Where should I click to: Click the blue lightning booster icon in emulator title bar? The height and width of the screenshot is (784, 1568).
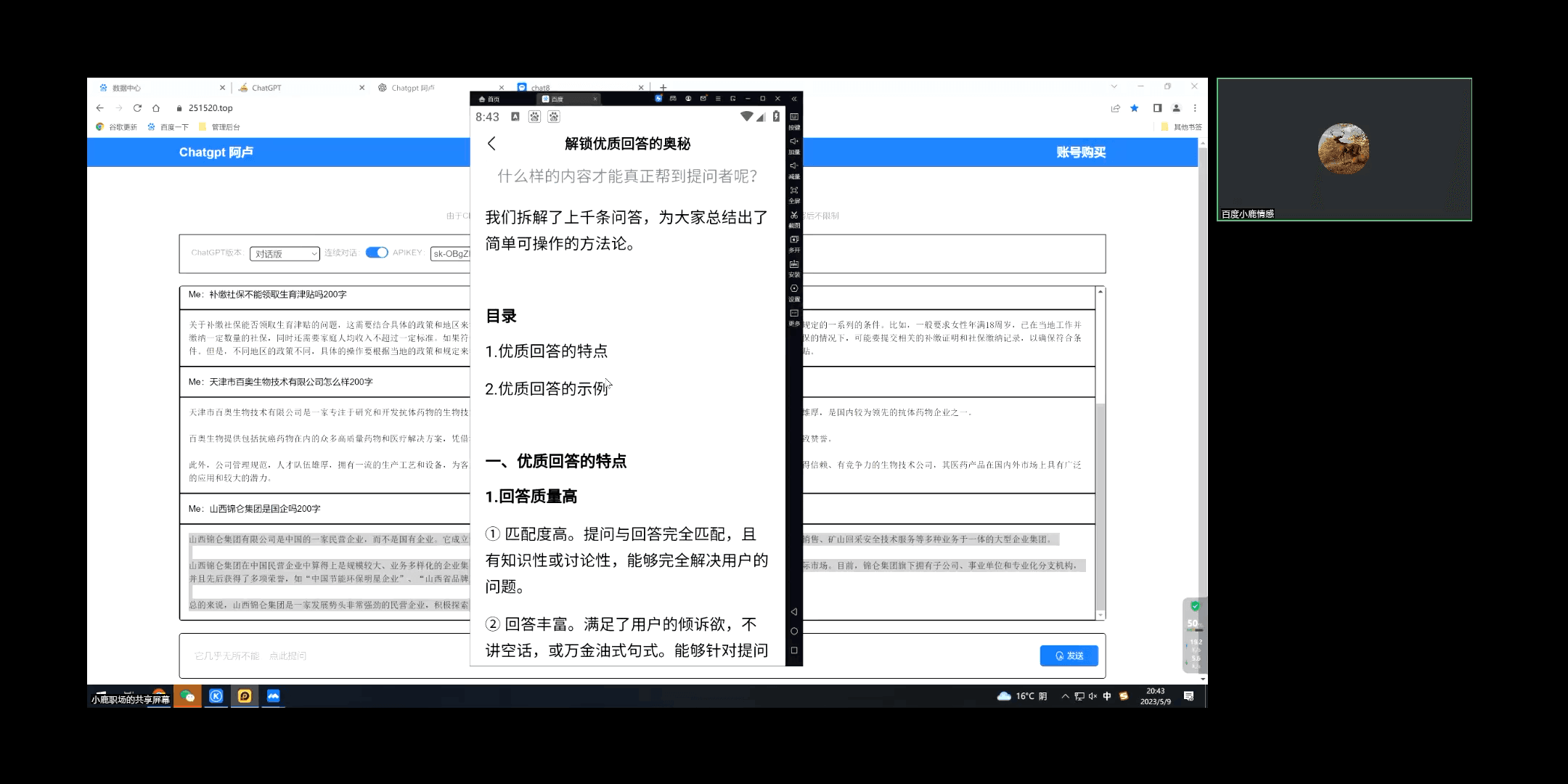[658, 99]
